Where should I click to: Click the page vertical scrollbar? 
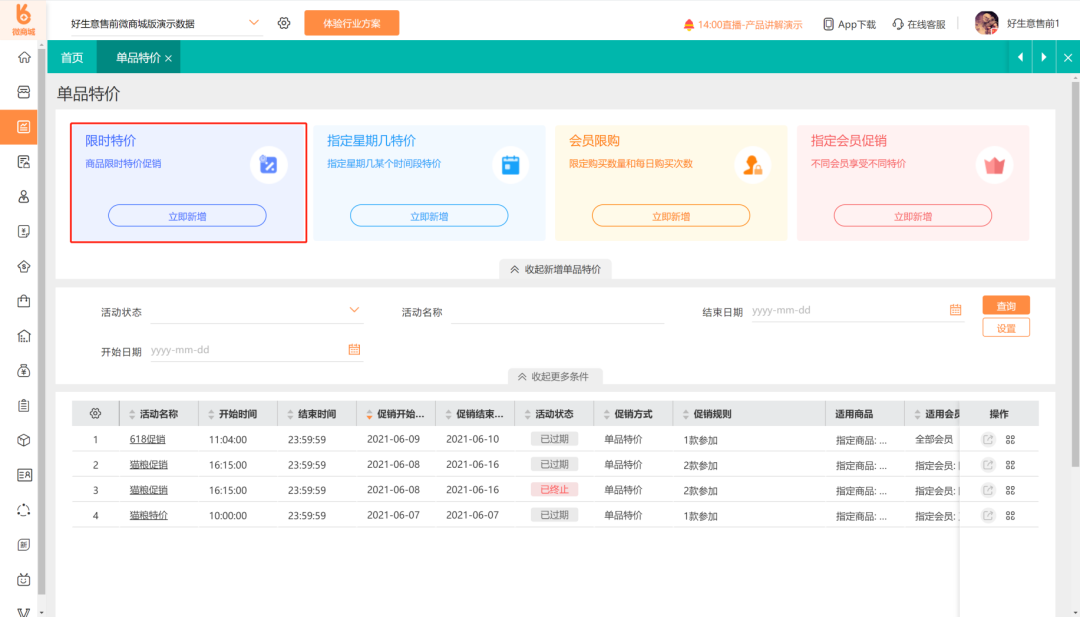coord(1074,275)
